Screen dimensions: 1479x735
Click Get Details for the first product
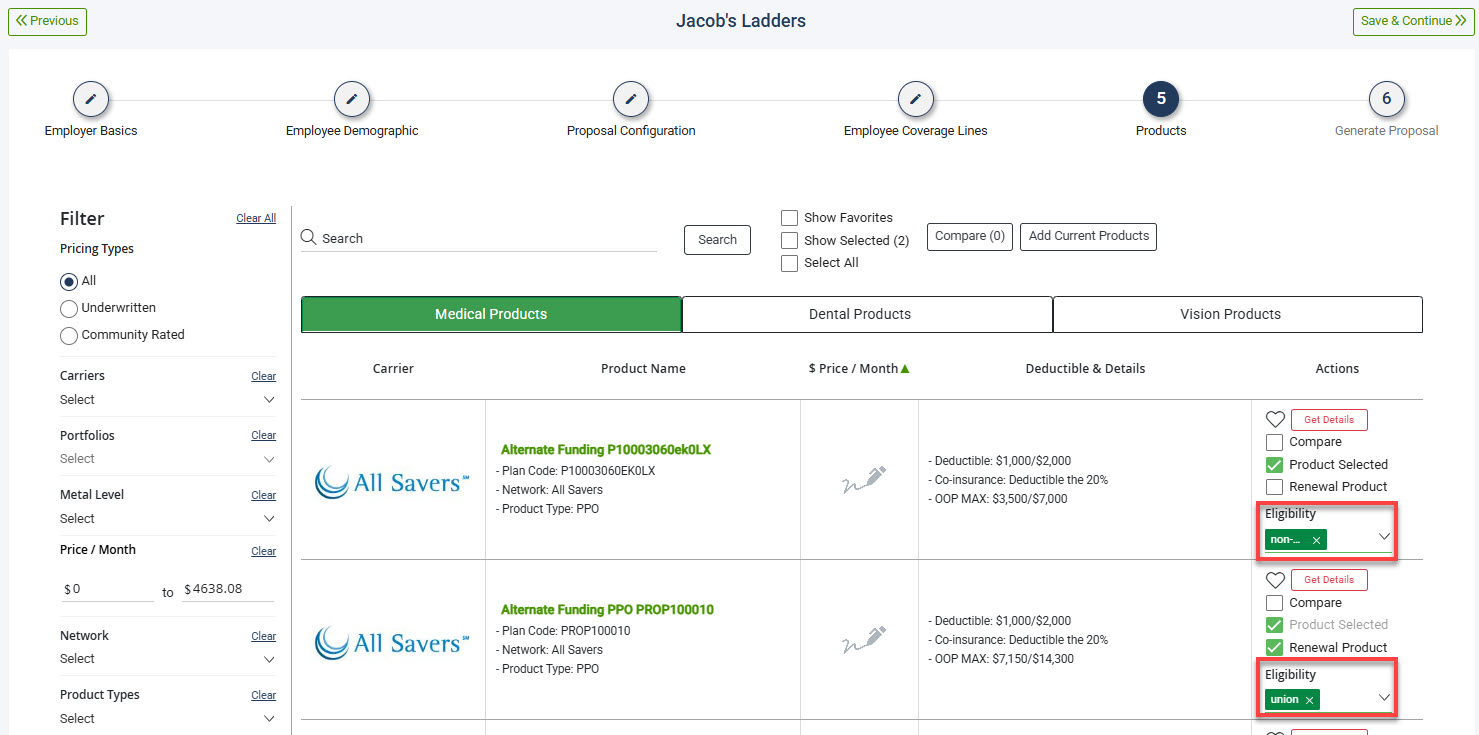(1329, 419)
